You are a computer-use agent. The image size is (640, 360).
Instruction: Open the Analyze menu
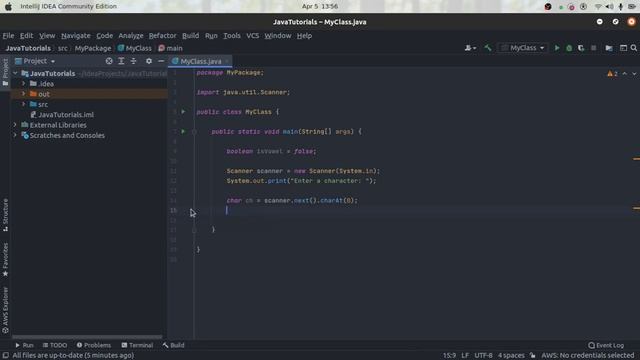[x=131, y=36]
